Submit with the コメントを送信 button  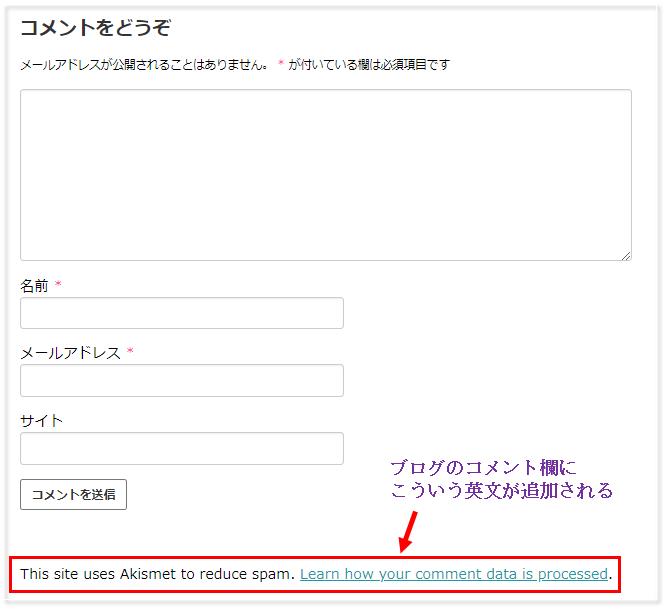[73, 494]
